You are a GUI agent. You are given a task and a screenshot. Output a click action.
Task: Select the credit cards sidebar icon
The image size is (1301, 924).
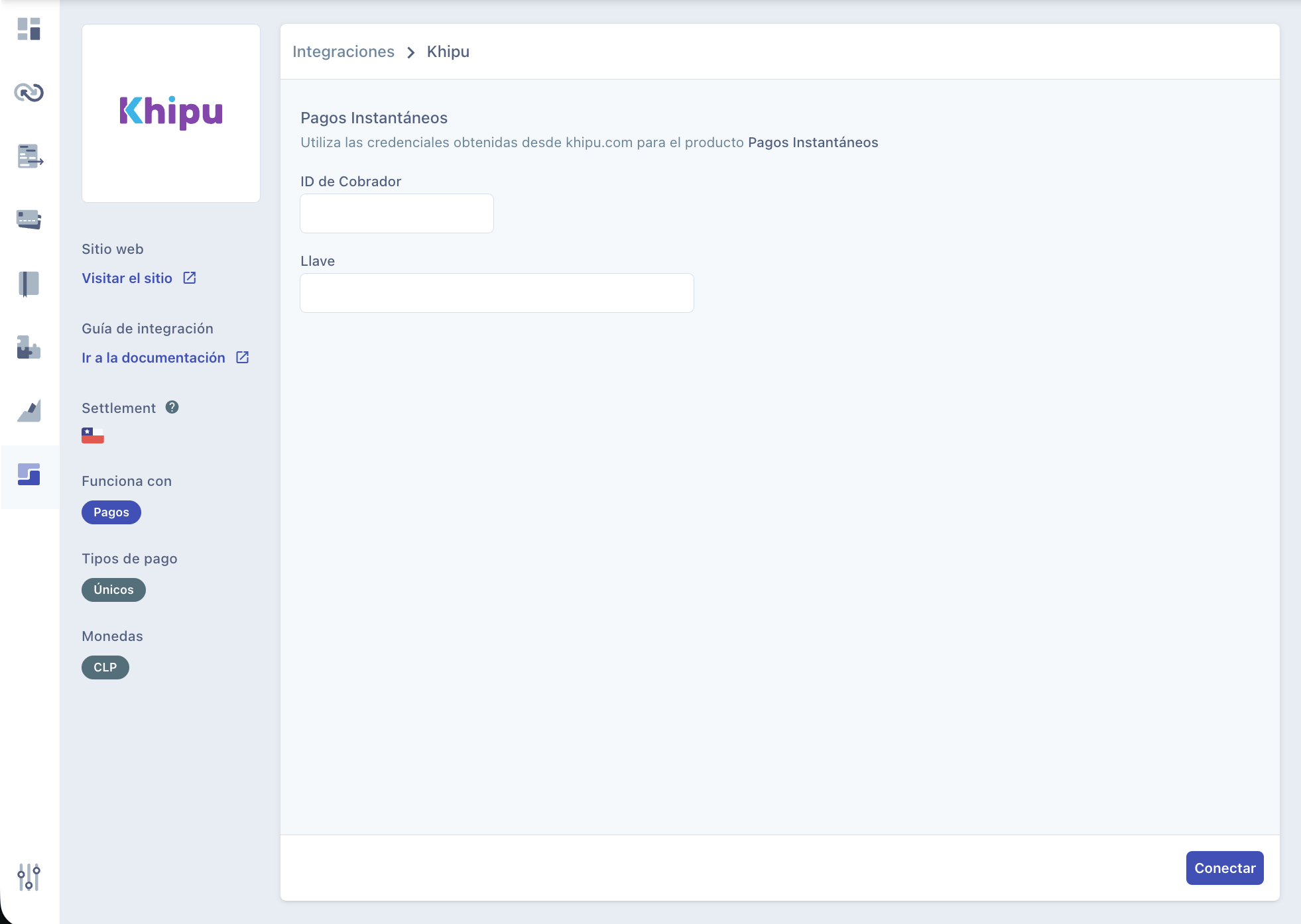tap(29, 219)
